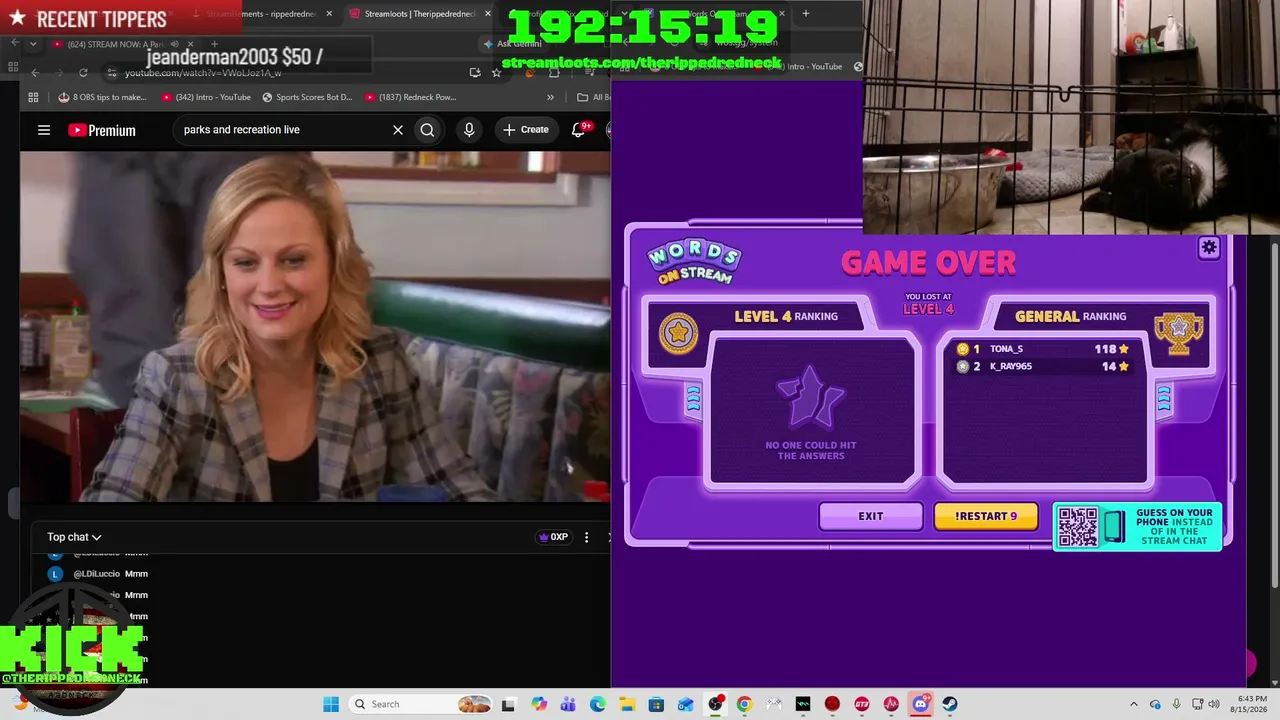Screen dimensions: 1280x720
Task: Show hidden system tray icons
Action: 1133,704
